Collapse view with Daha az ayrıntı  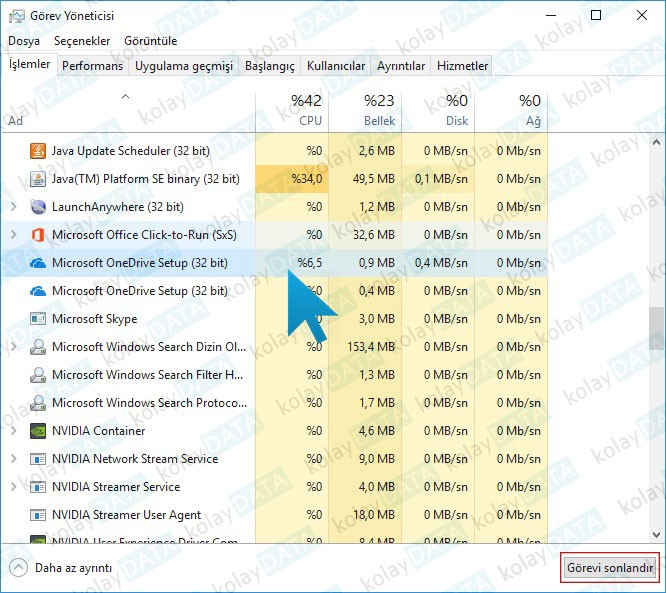pyautogui.click(x=61, y=568)
